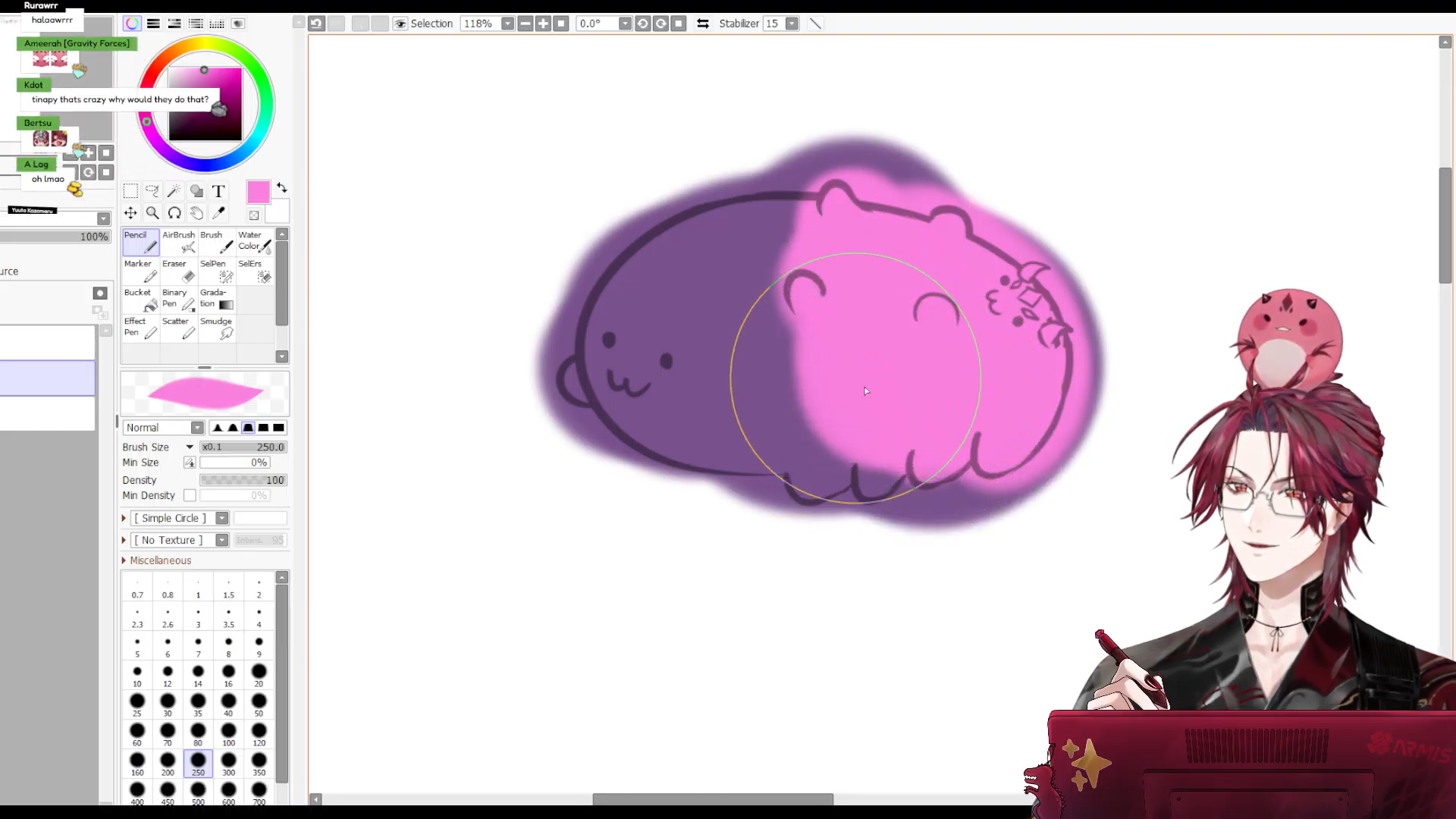Flip canvas view horizontally

pyautogui.click(x=703, y=24)
